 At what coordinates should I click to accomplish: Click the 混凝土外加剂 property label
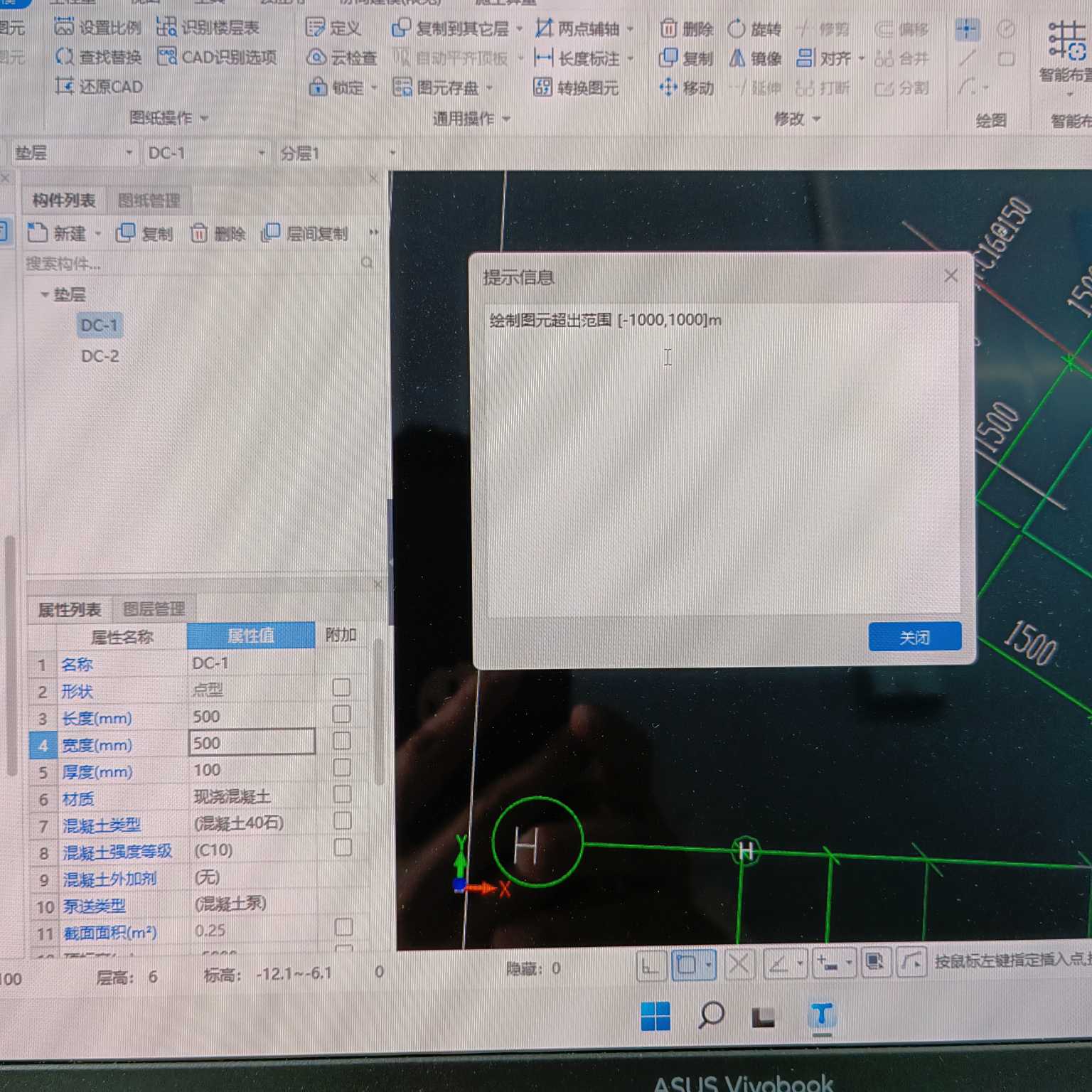[109, 879]
